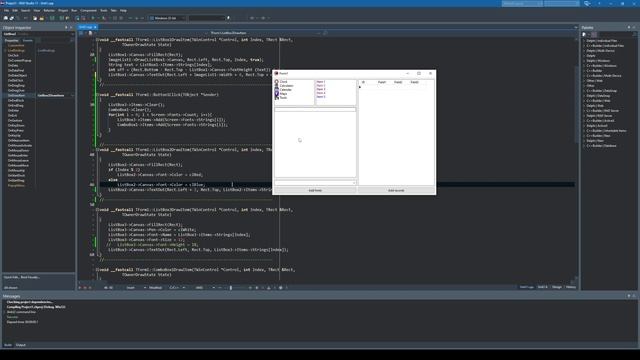Click the Add records button in Form1
Screen dimensions: 640x360
point(396,190)
